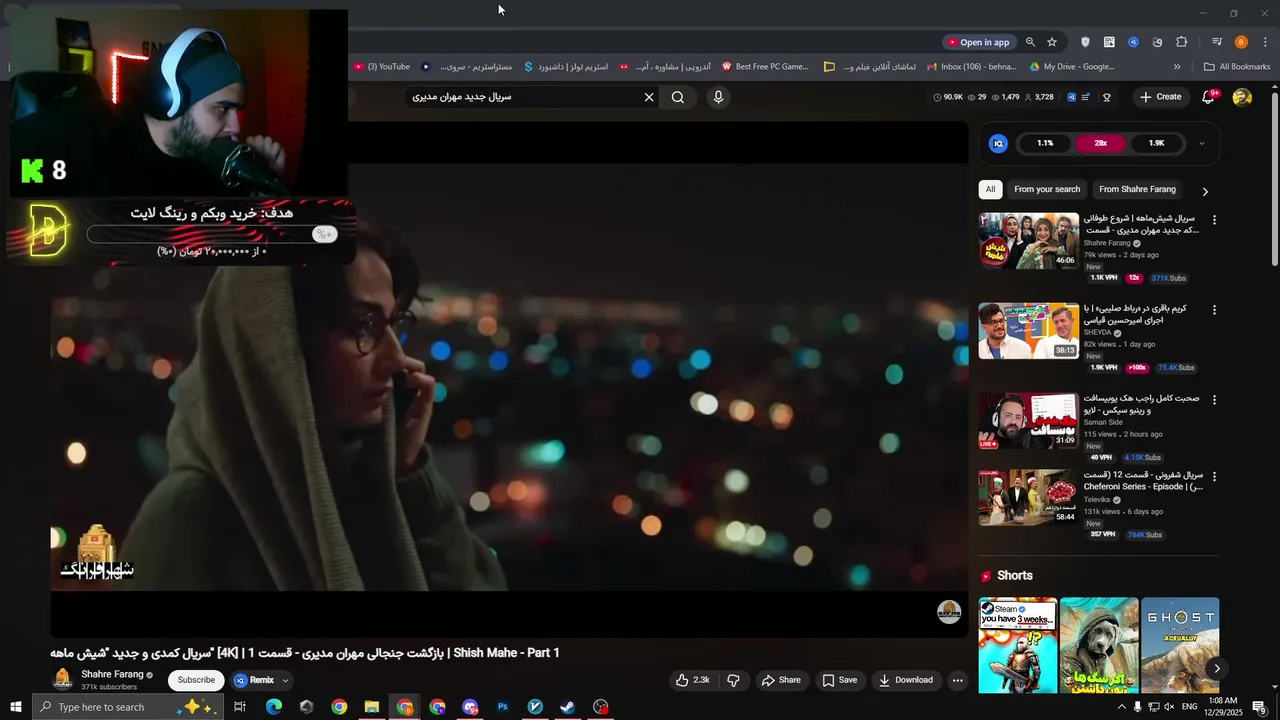Click the trophy icon in the YouTube header
This screenshot has height=720, width=1280.
[x=1107, y=97]
